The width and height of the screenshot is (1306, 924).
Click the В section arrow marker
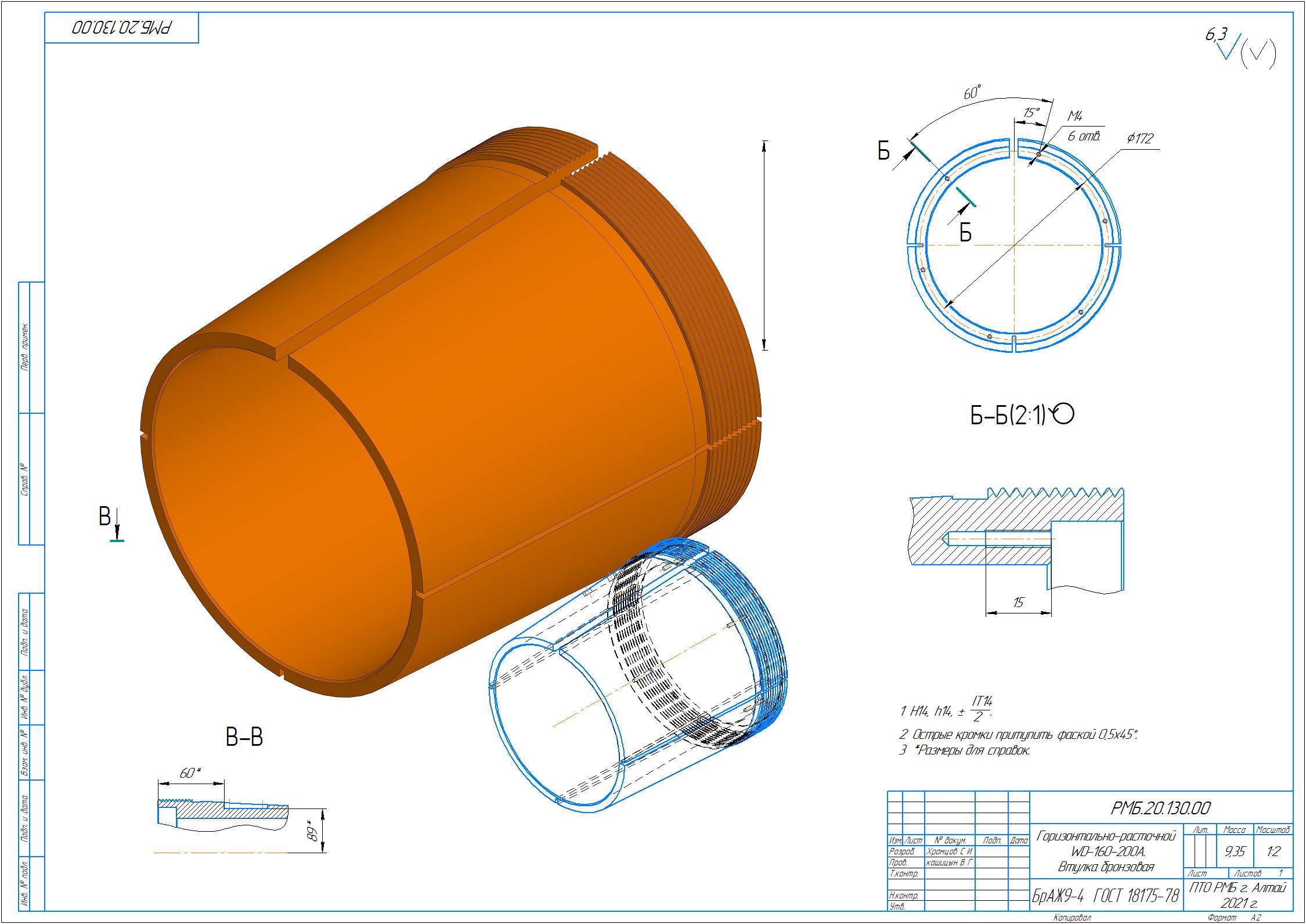(111, 524)
